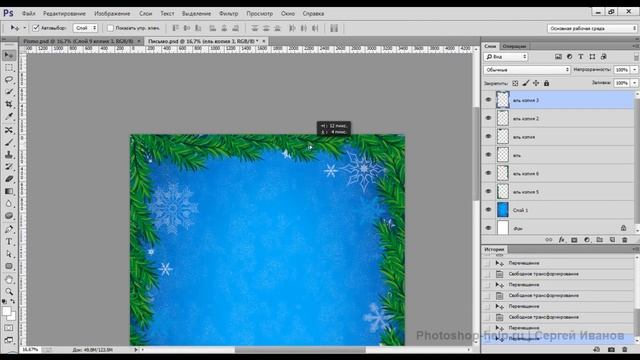Enable the Показать упр. элем. checkbox
640x360 pixels.
coord(110,28)
